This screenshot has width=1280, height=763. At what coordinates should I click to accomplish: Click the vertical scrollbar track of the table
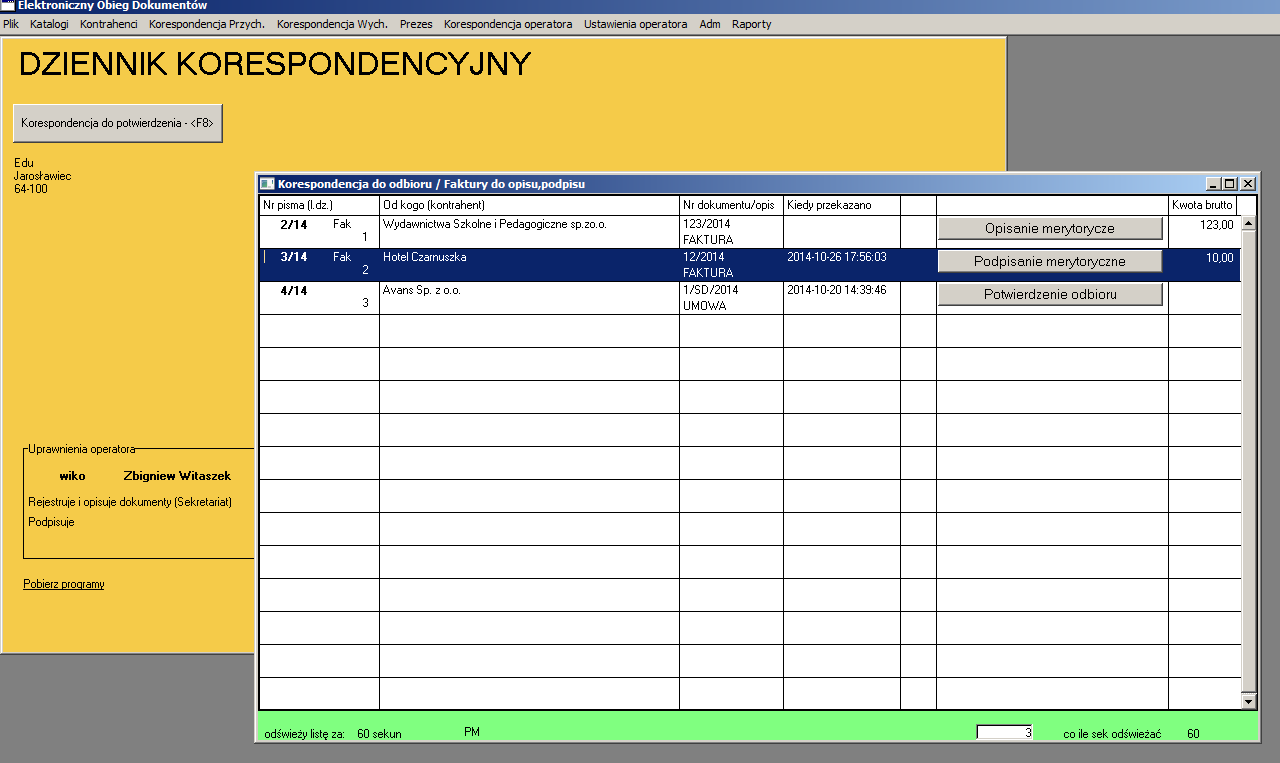[1248, 463]
